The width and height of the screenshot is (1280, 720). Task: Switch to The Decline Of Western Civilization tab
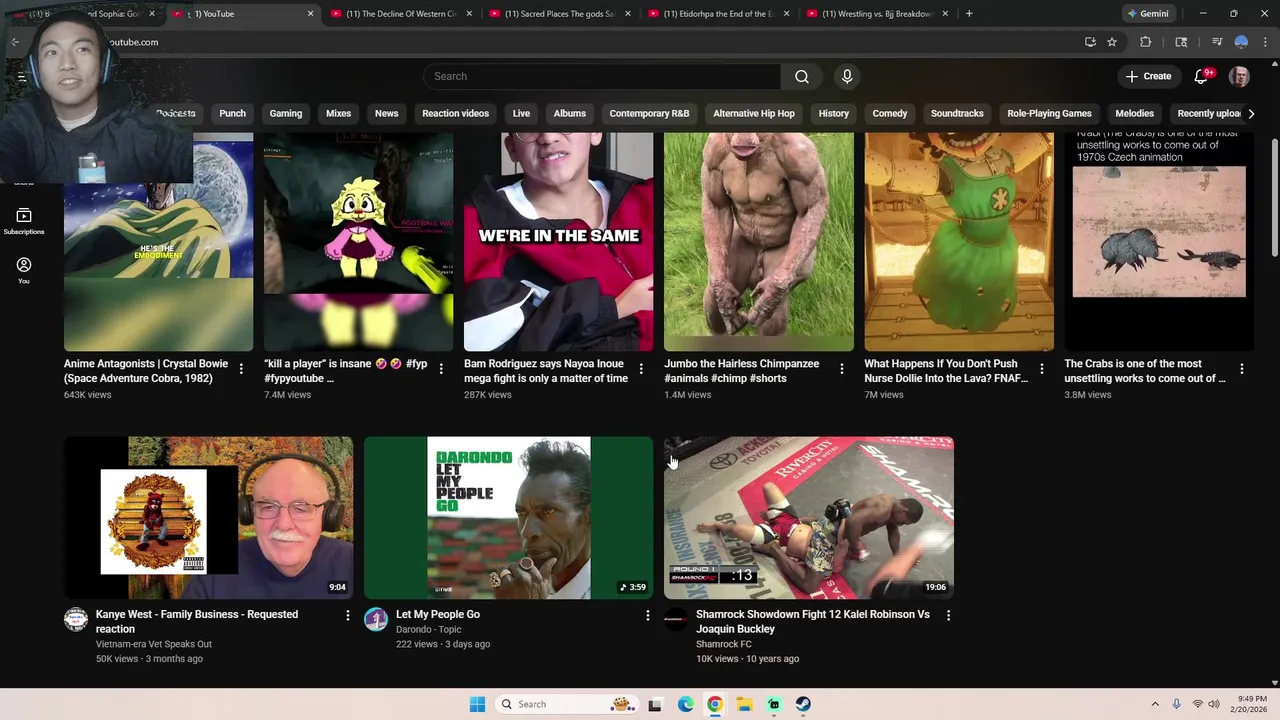tap(400, 14)
